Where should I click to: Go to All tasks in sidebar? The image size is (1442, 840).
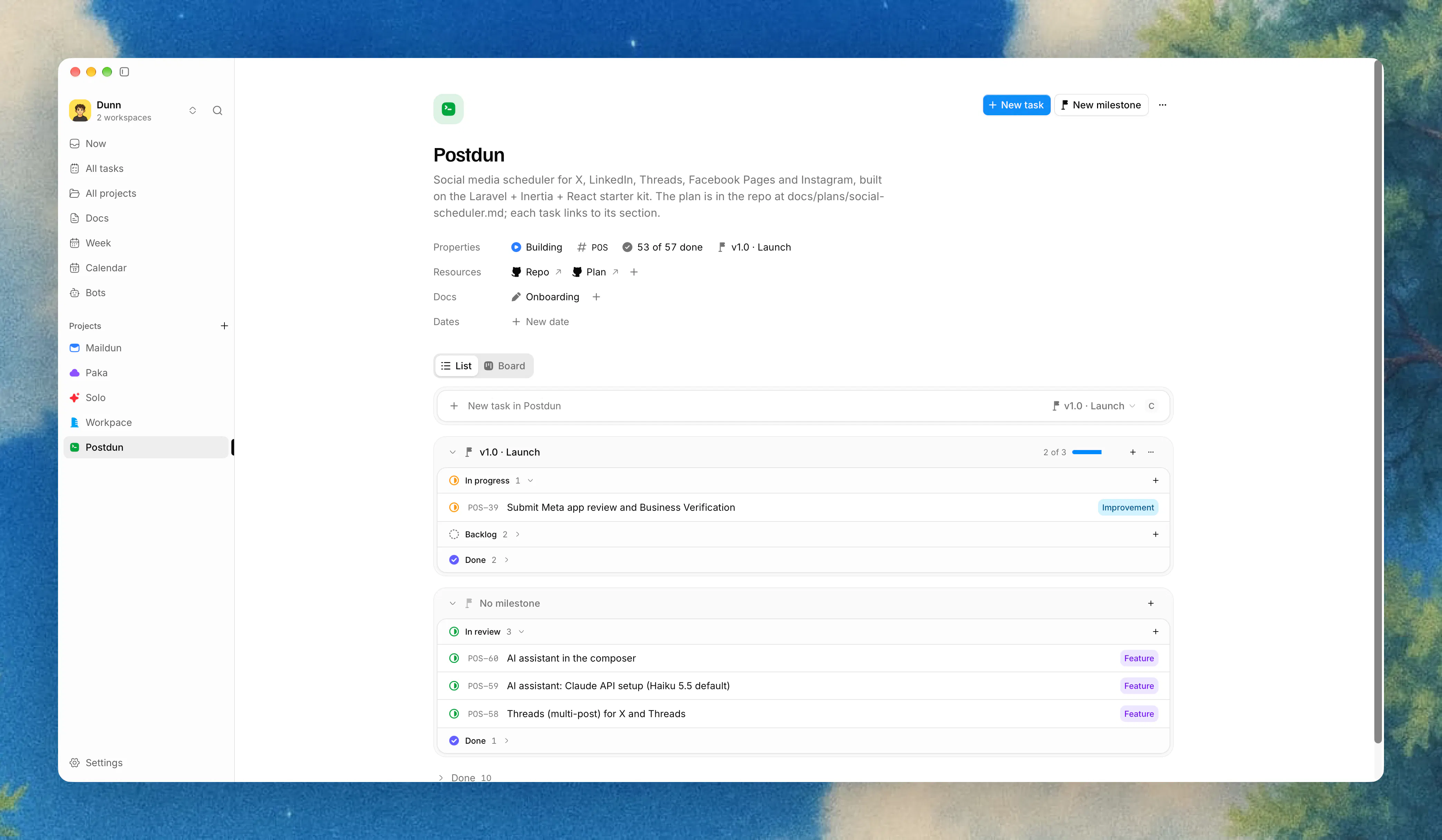[x=146, y=169]
